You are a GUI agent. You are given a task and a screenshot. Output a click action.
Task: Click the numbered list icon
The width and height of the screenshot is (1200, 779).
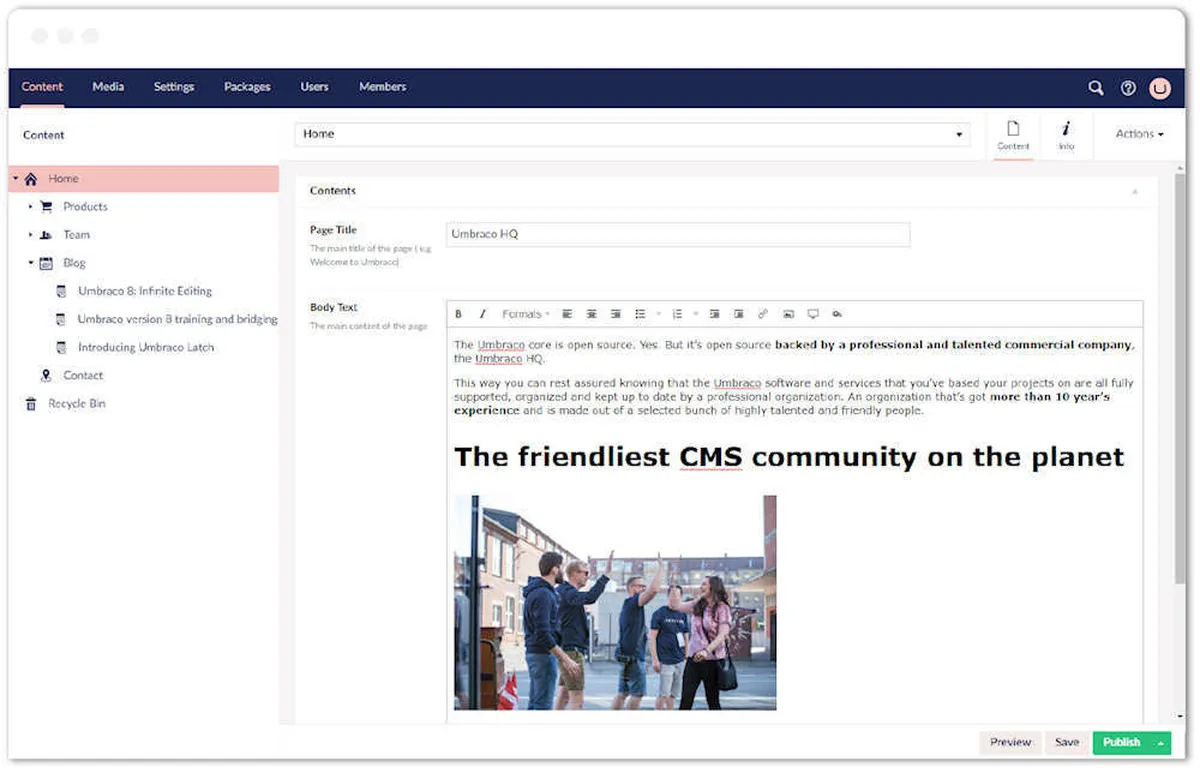click(x=677, y=314)
